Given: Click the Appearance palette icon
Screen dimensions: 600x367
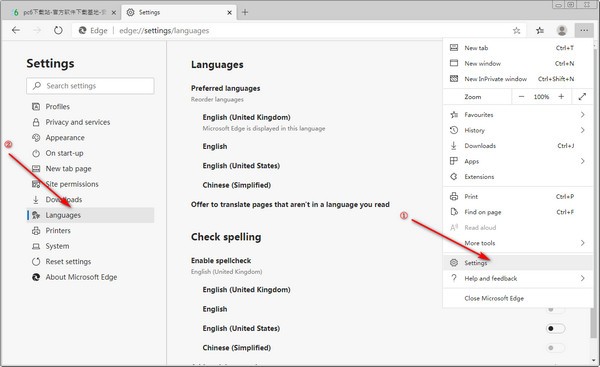Looking at the screenshot, I should (36, 137).
